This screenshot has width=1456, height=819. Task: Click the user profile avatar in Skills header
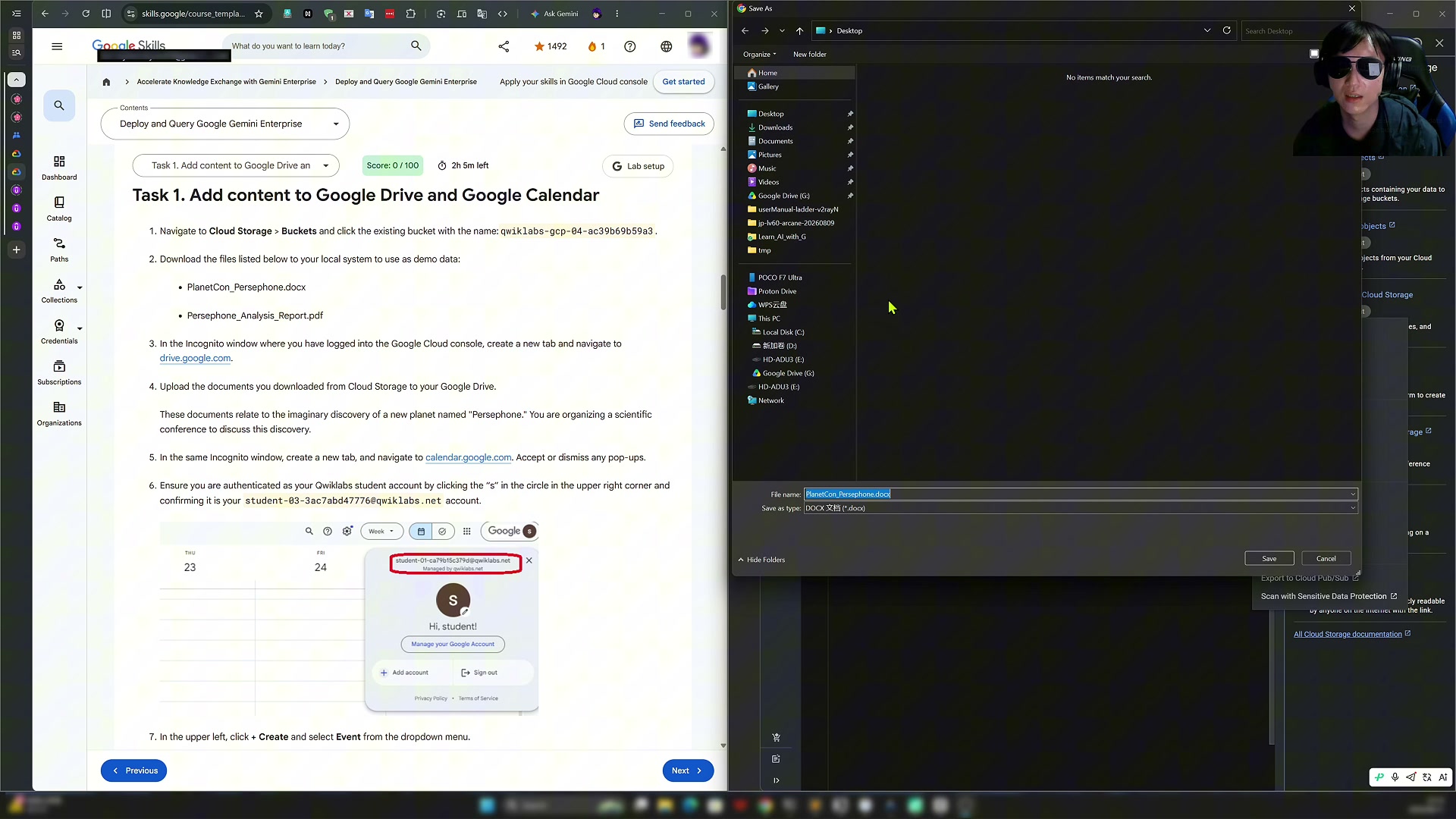click(x=699, y=45)
